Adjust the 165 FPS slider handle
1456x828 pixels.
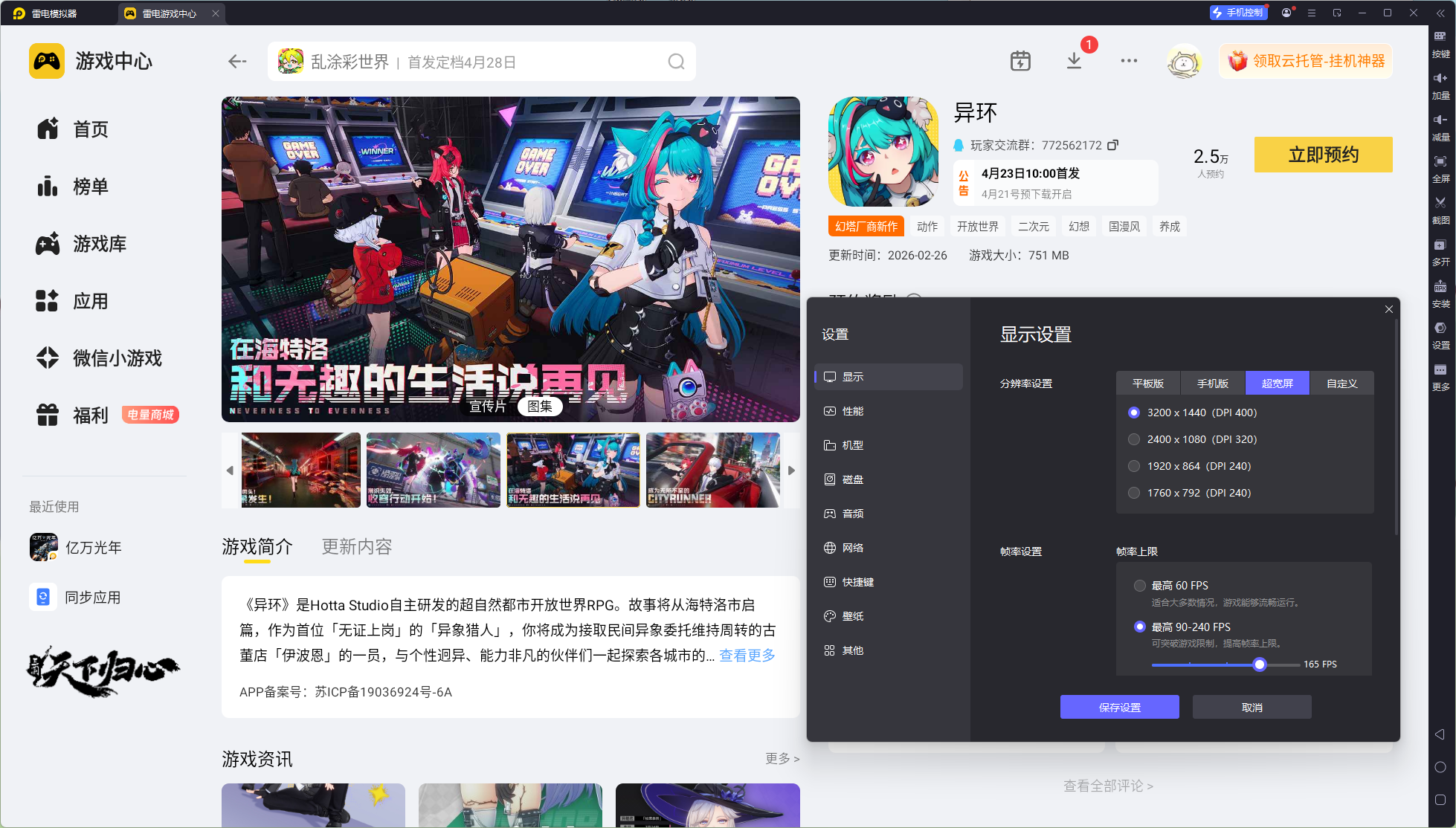(1259, 664)
